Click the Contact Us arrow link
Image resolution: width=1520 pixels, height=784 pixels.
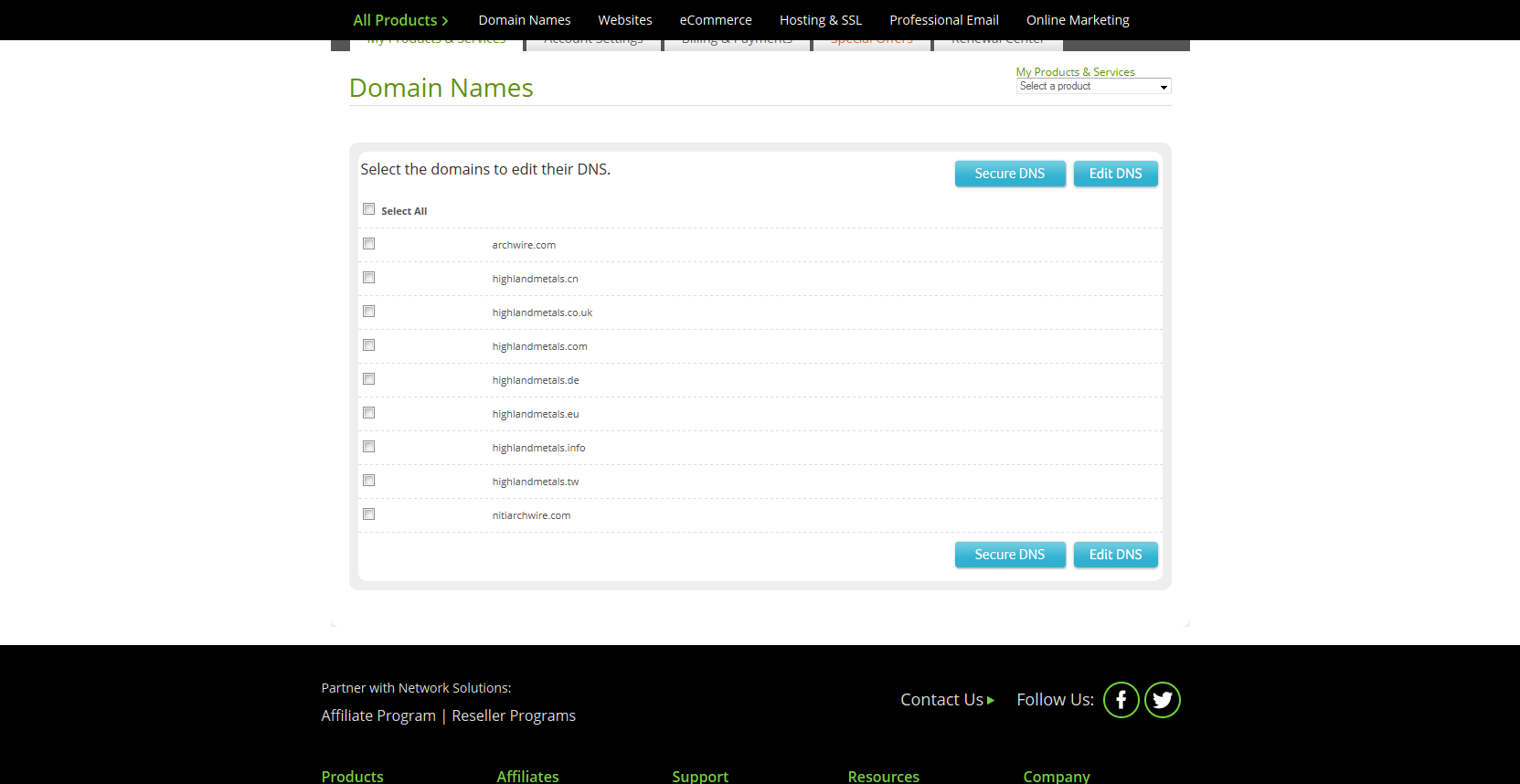point(947,700)
